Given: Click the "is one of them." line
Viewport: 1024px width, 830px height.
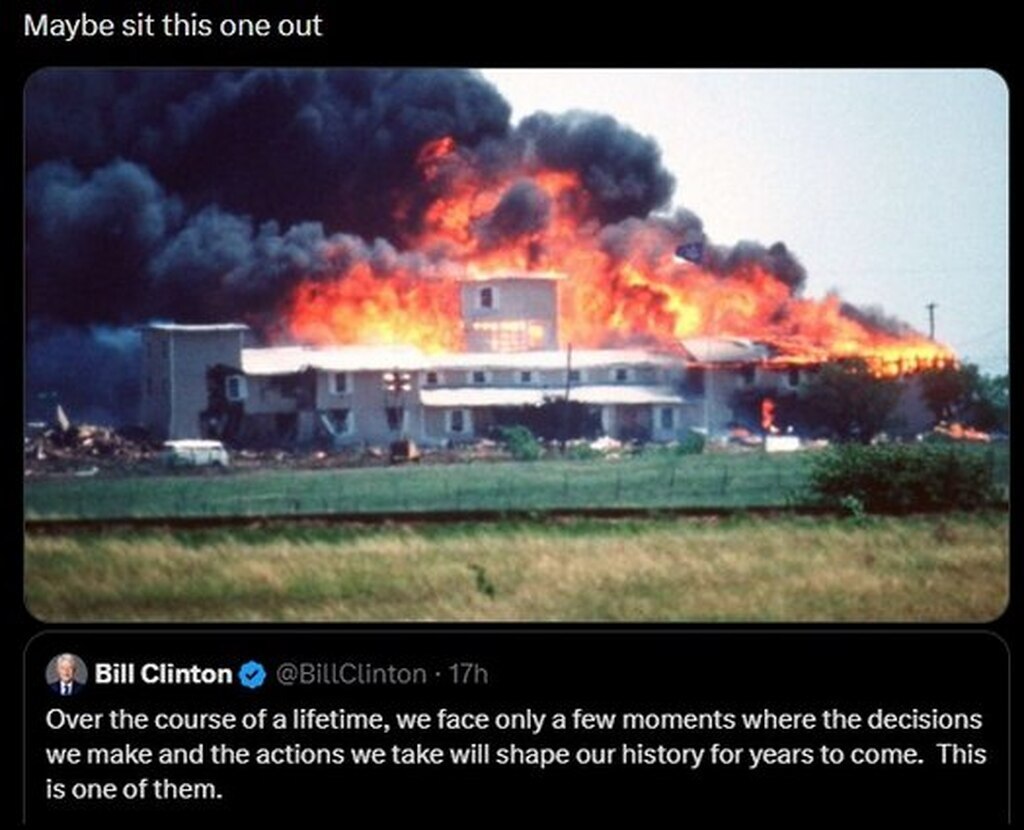Looking at the screenshot, I should coord(134,790).
